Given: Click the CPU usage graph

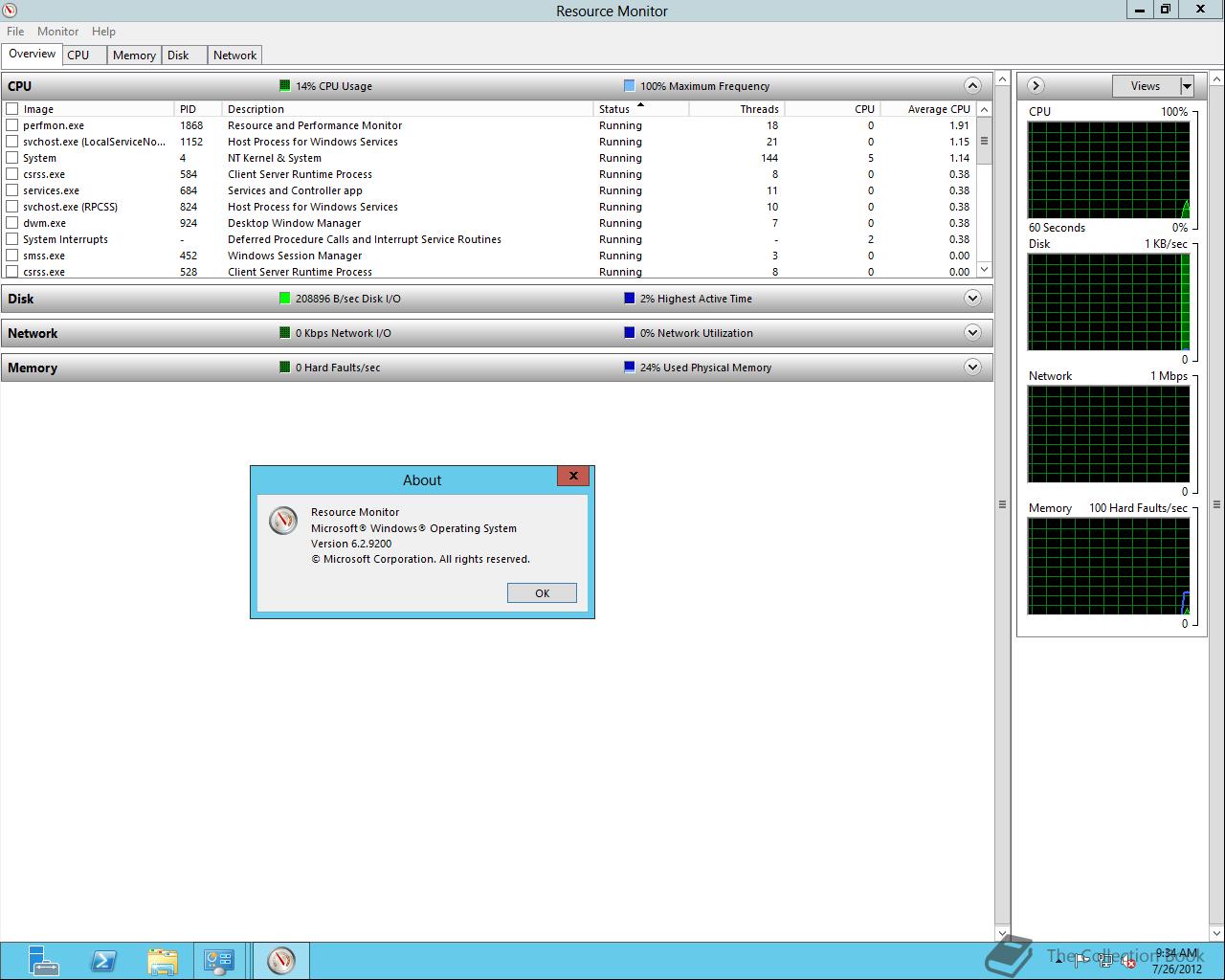Looking at the screenshot, I should (1108, 170).
